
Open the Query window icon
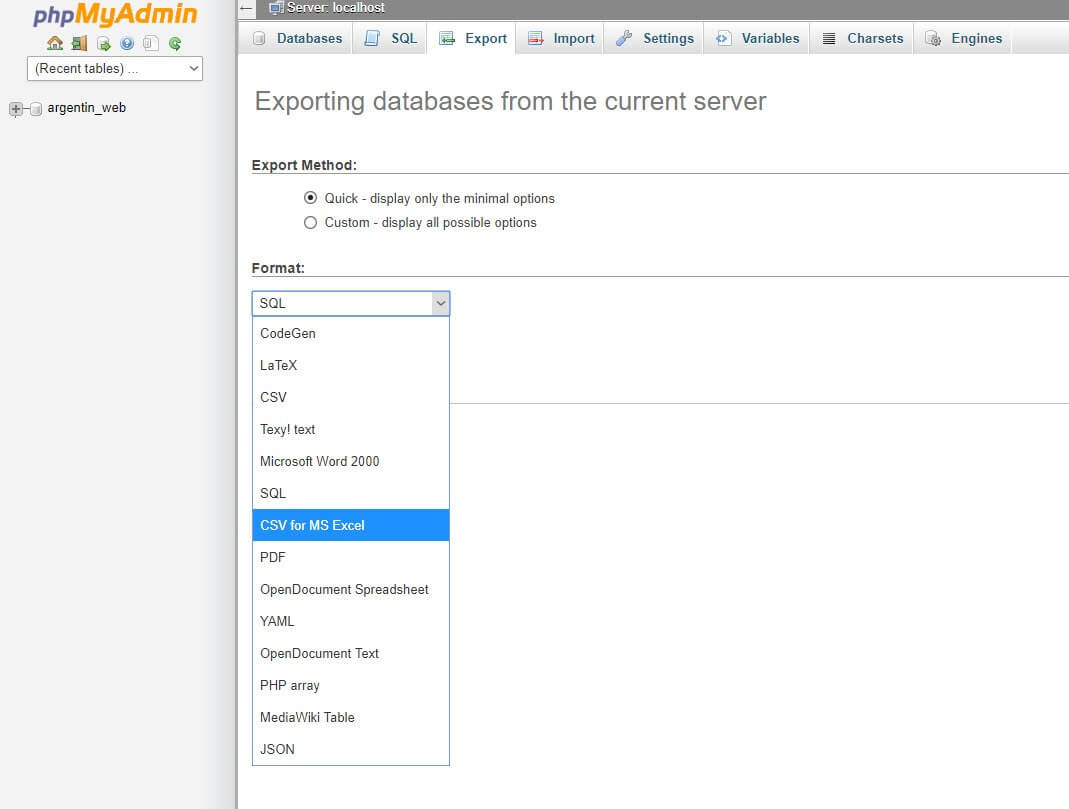tap(104, 44)
